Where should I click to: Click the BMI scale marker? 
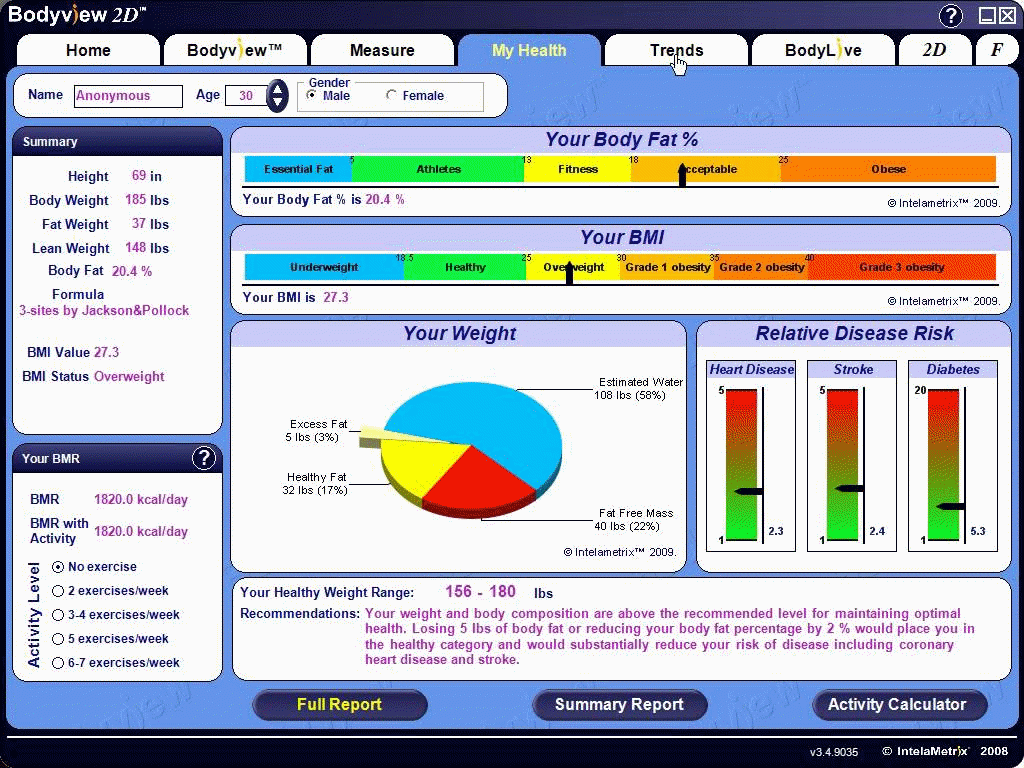pyautogui.click(x=569, y=273)
